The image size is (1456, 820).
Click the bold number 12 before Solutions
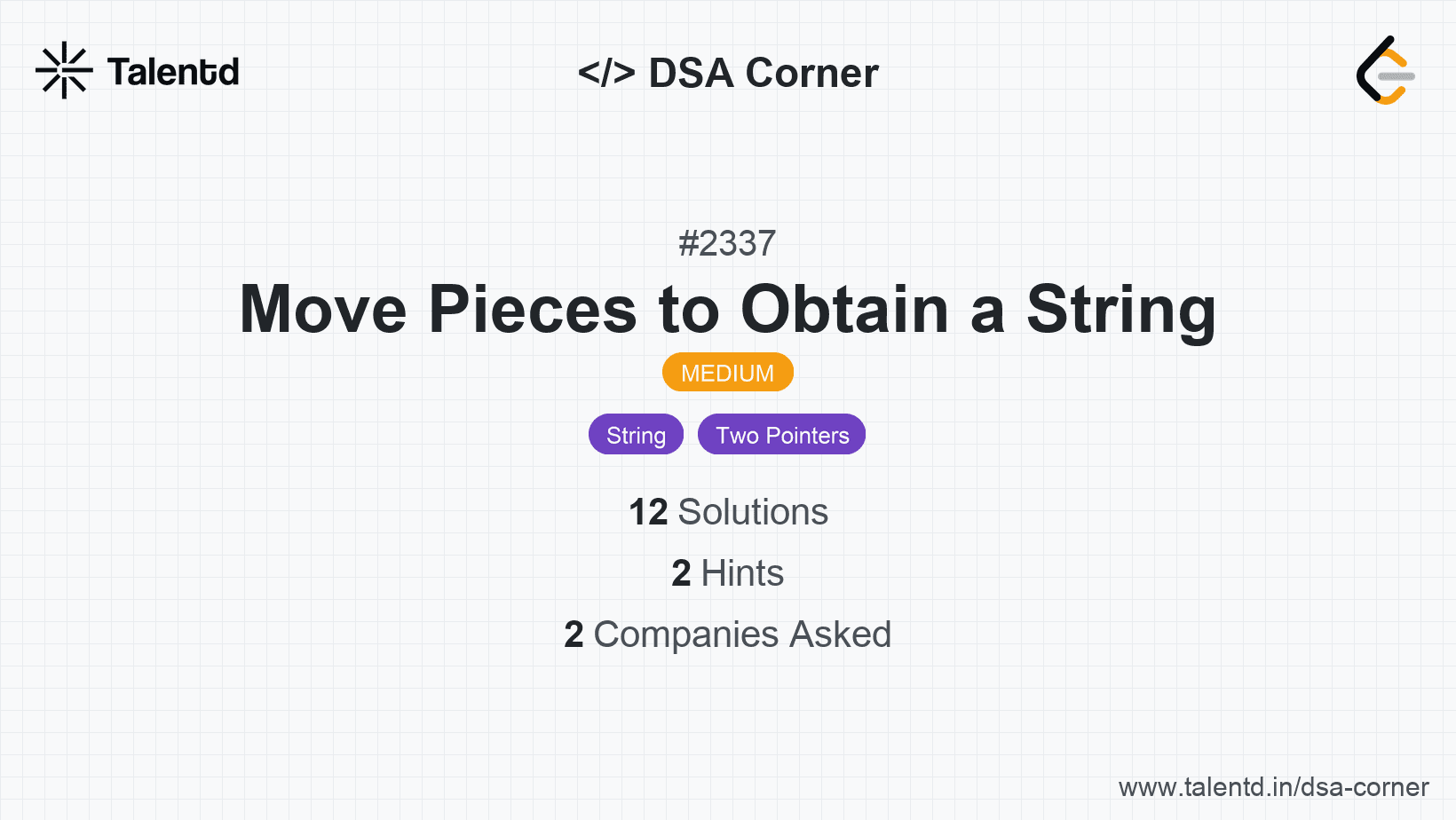[648, 512]
